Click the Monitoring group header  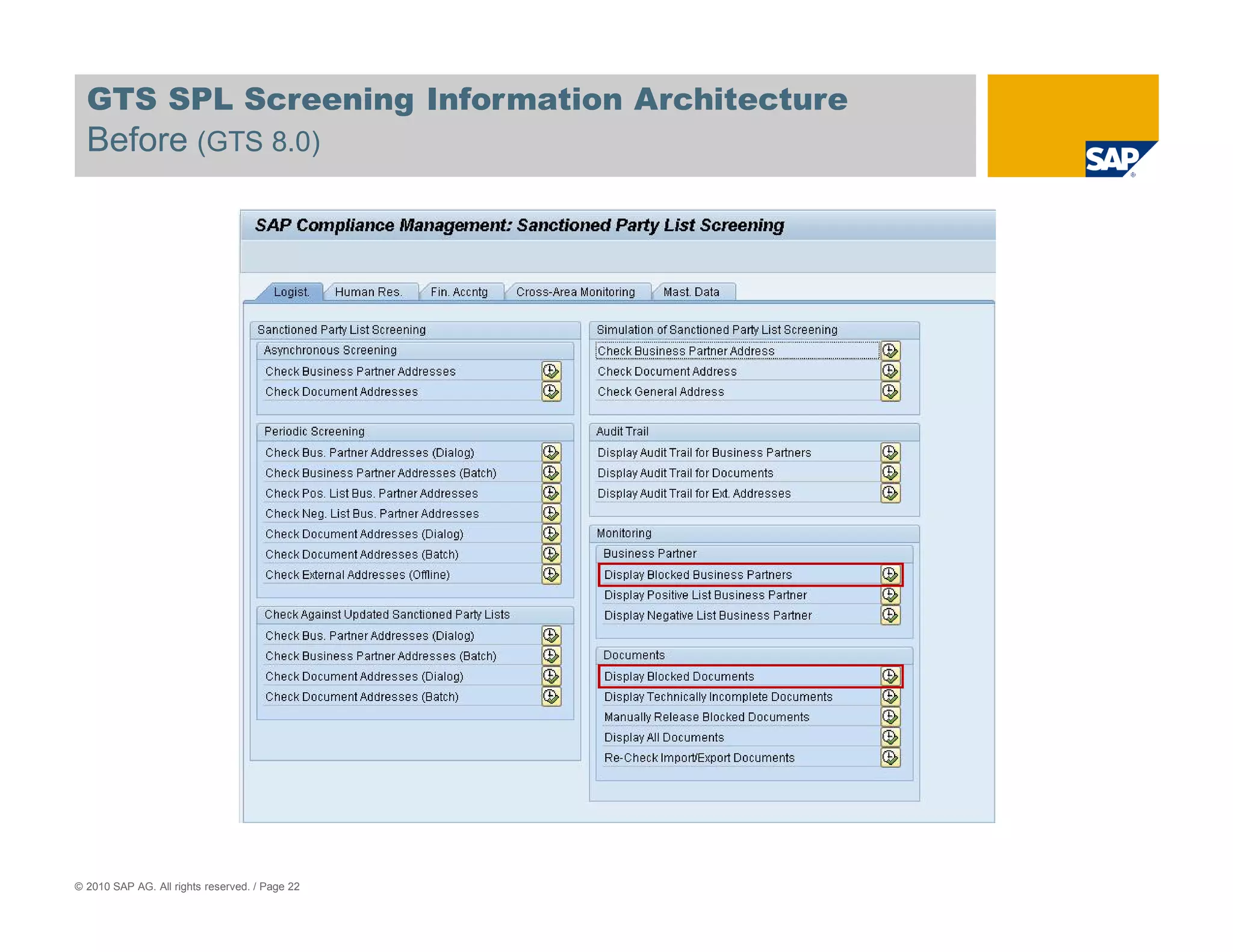point(754,533)
